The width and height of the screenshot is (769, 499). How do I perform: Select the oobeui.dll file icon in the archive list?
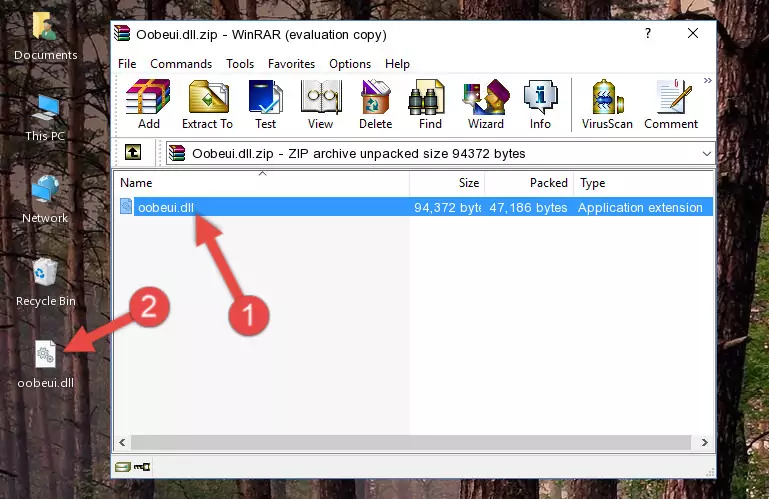coord(126,207)
